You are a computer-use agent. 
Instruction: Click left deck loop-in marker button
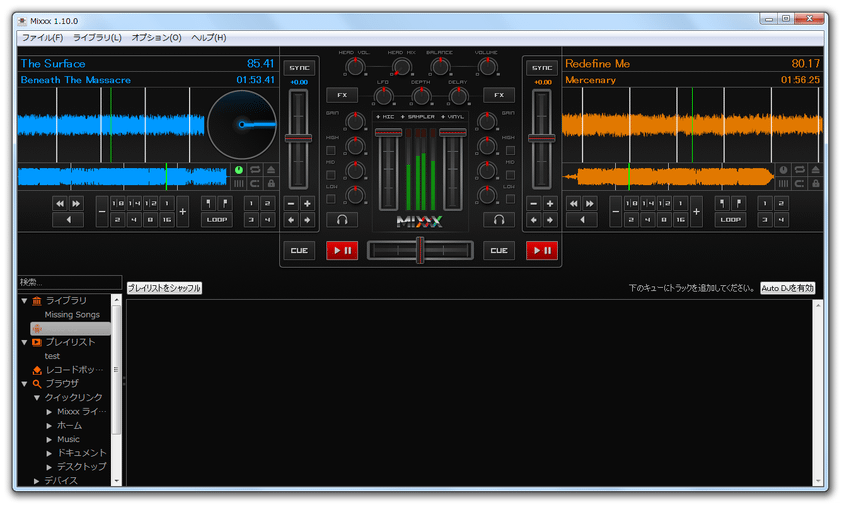[x=209, y=204]
